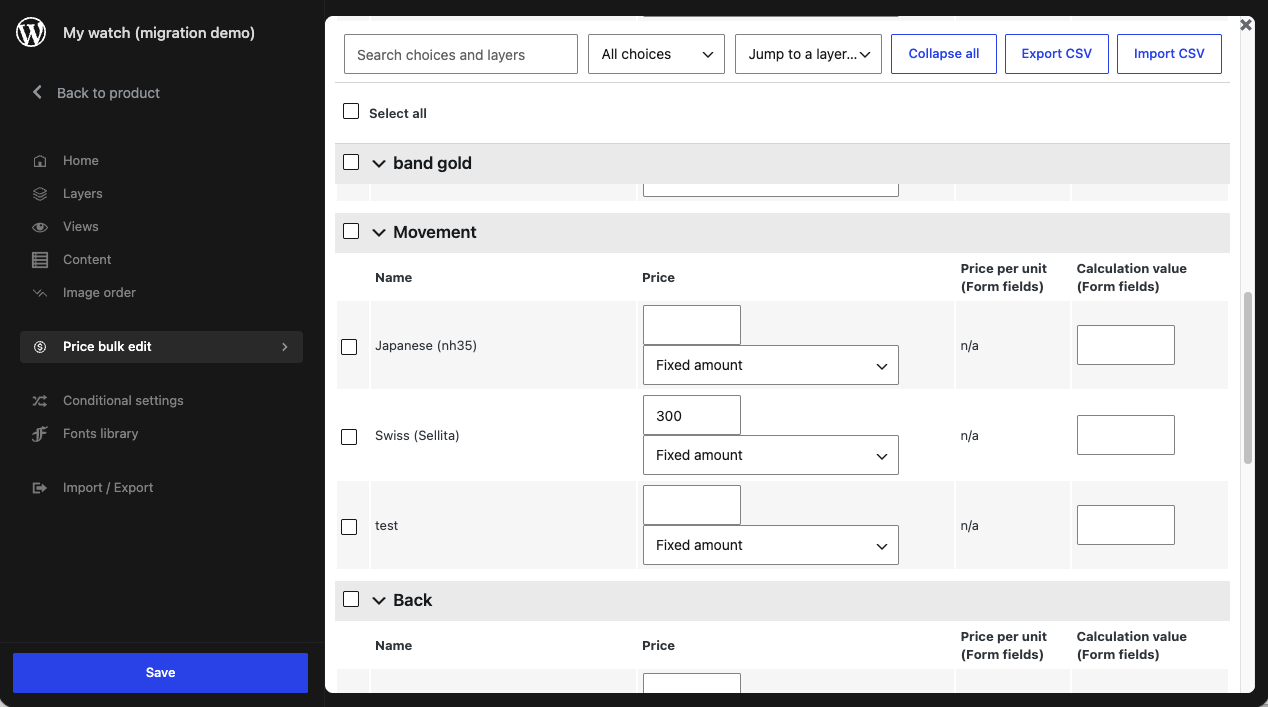The height and width of the screenshot is (707, 1268).
Task: Click the Home house icon in sidebar
Action: point(40,161)
